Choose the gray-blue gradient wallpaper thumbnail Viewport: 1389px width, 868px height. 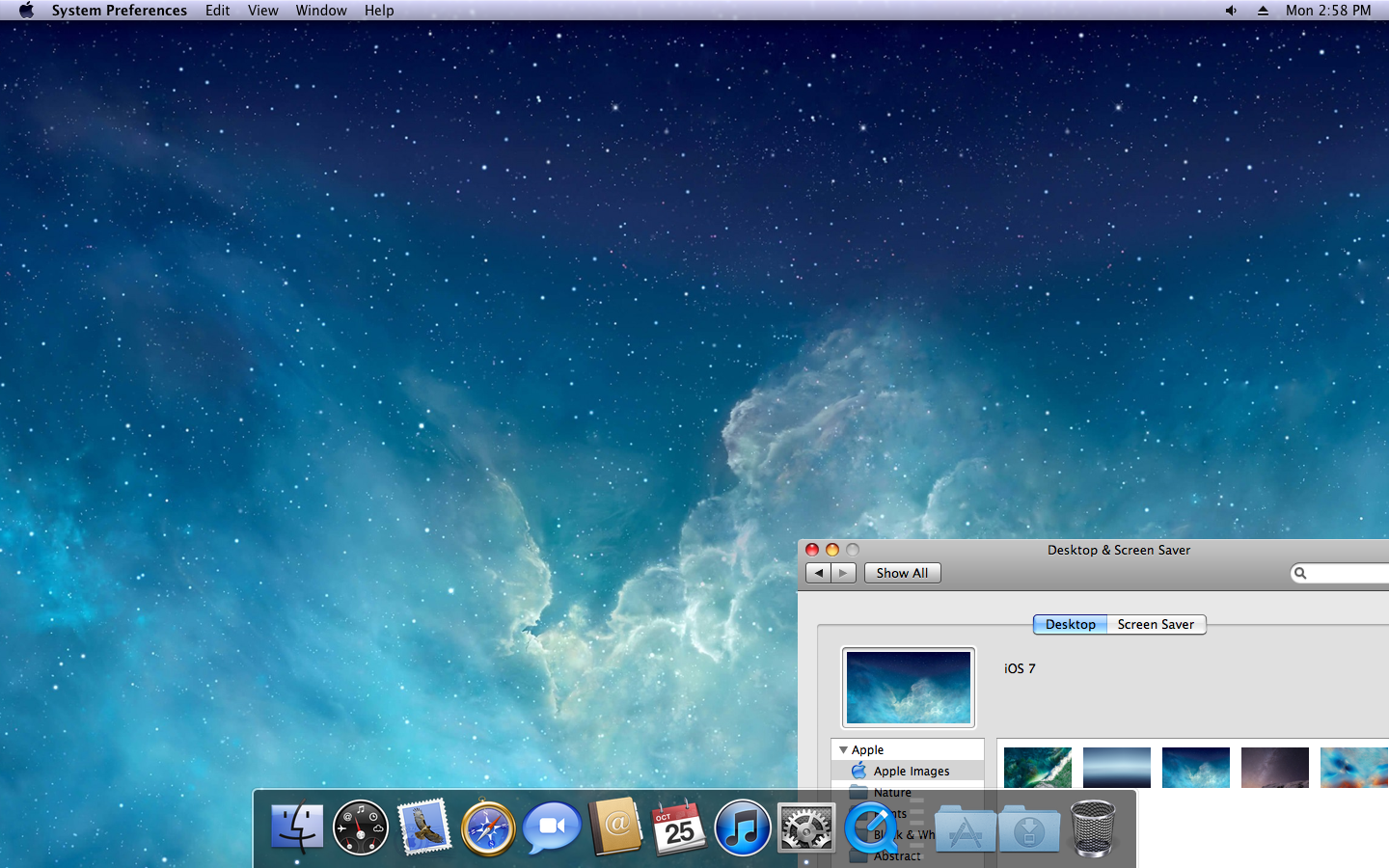pos(1117,768)
